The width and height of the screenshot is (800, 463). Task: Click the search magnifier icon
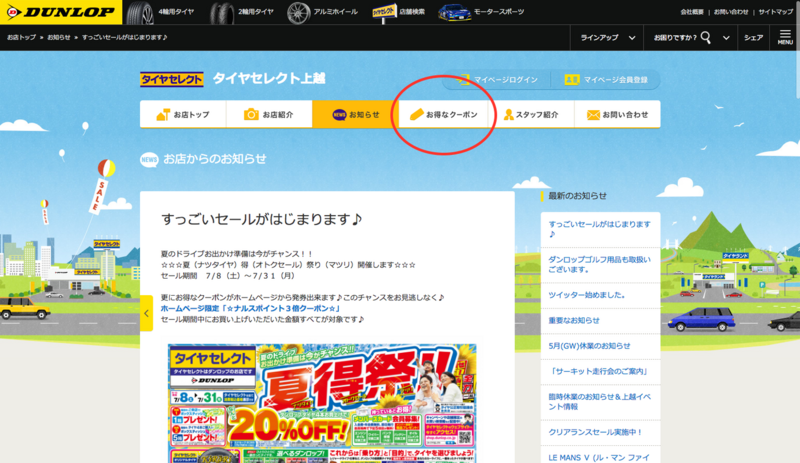tap(706, 37)
